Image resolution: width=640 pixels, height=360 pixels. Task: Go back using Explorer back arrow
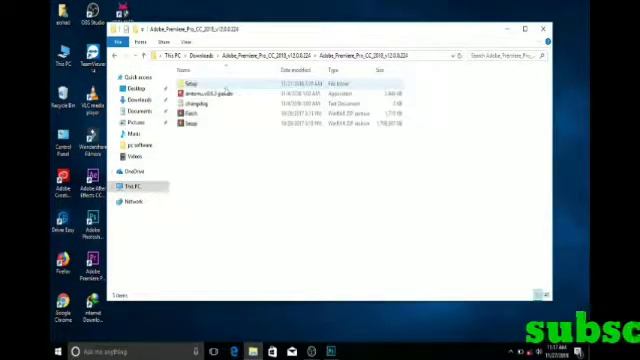(x=115, y=56)
